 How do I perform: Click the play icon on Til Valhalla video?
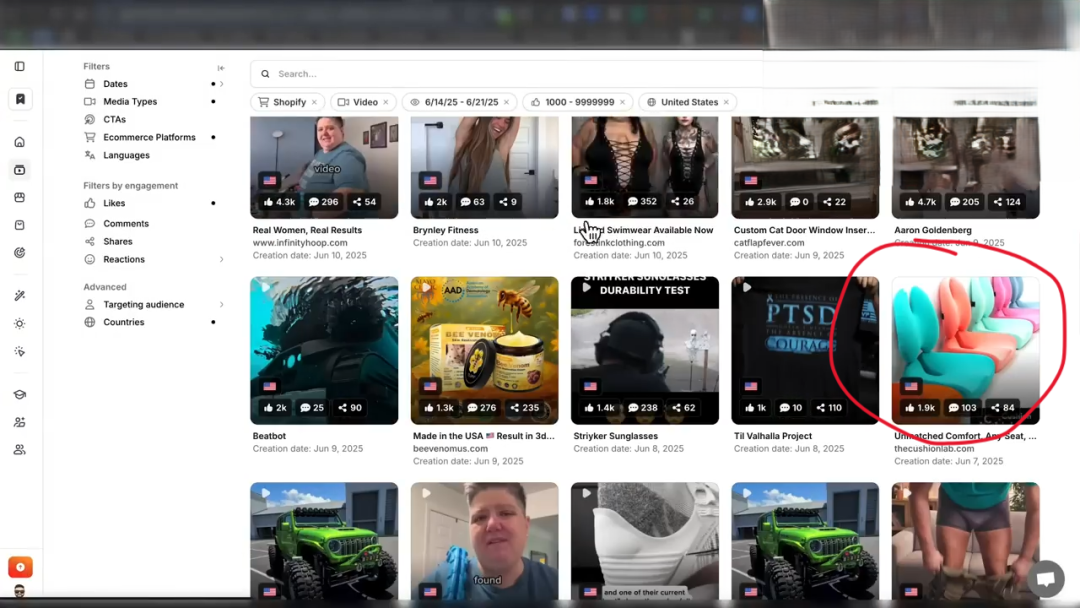tap(747, 286)
